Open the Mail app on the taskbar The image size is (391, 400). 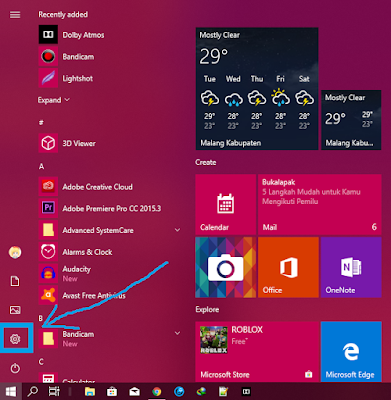pos(134,391)
